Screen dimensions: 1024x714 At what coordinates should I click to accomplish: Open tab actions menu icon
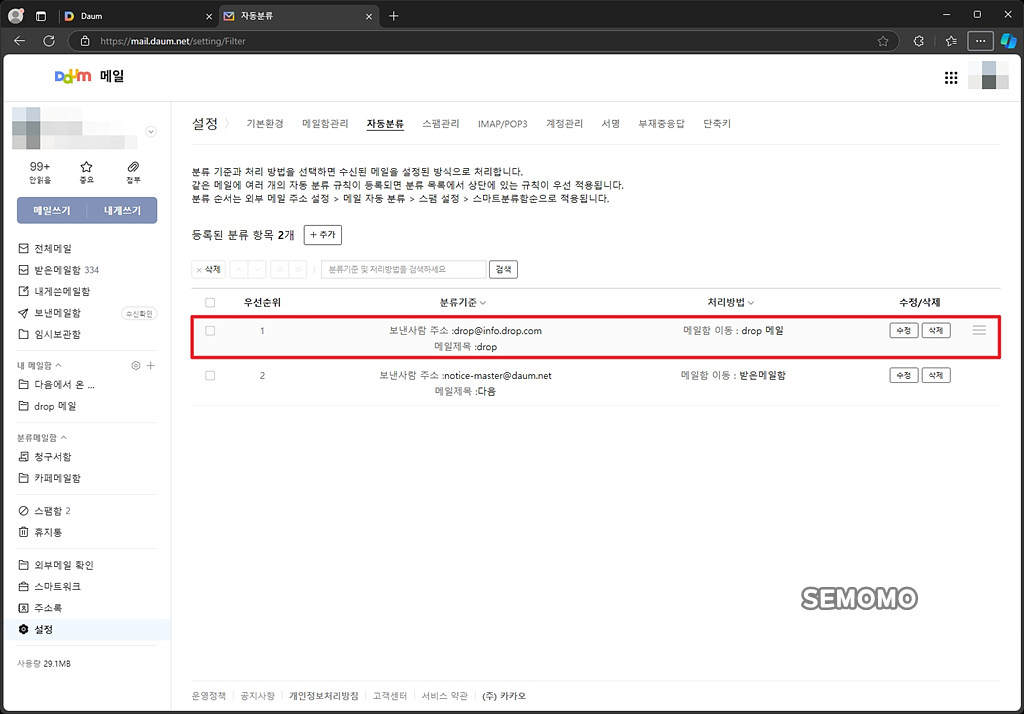[x=40, y=16]
